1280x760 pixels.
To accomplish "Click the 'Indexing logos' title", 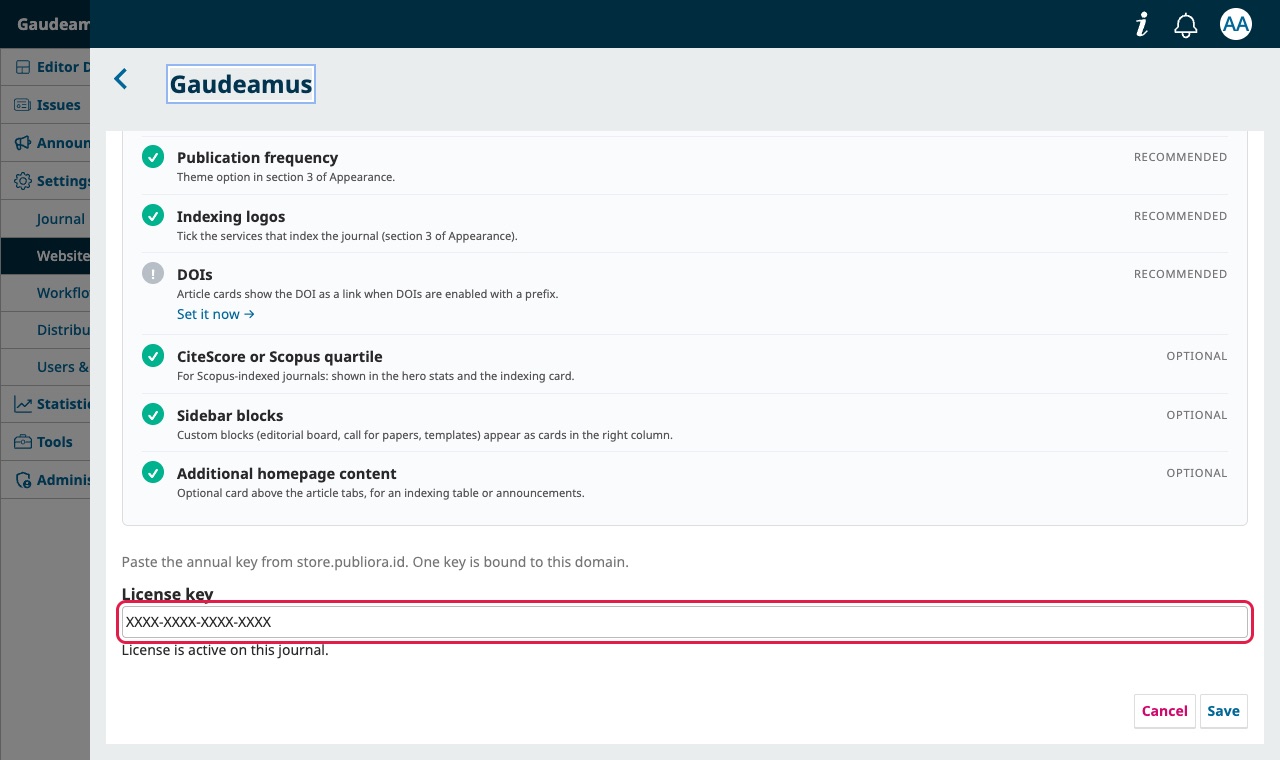I will 231,217.
